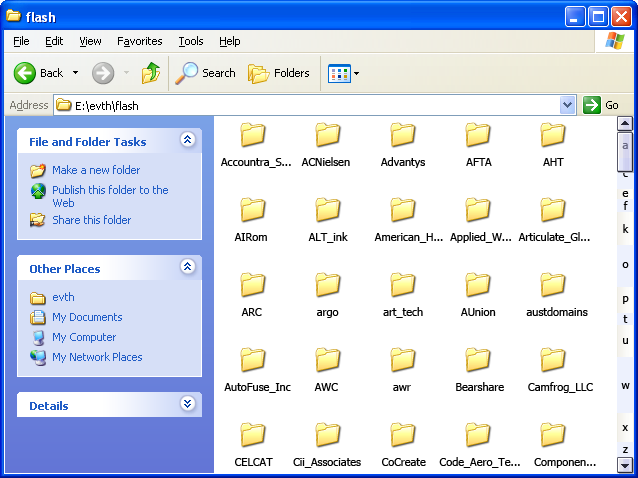Viewport: 638px width, 478px height.
Task: Select the austdomains folder icon
Action: [553, 284]
